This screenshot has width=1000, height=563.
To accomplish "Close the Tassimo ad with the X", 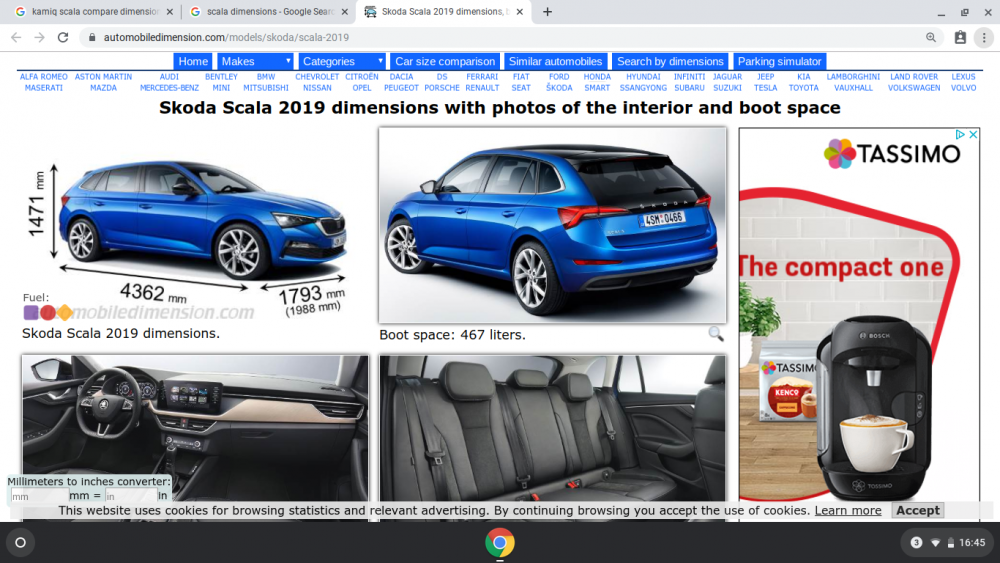I will [x=973, y=135].
